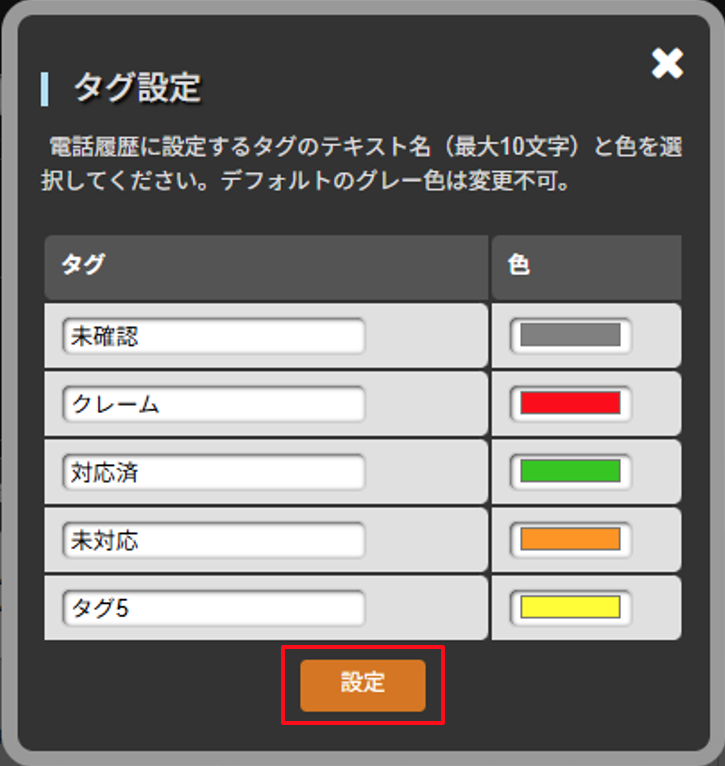
Task: Open the yellow color swatch for タグ5
Action: tap(571, 607)
